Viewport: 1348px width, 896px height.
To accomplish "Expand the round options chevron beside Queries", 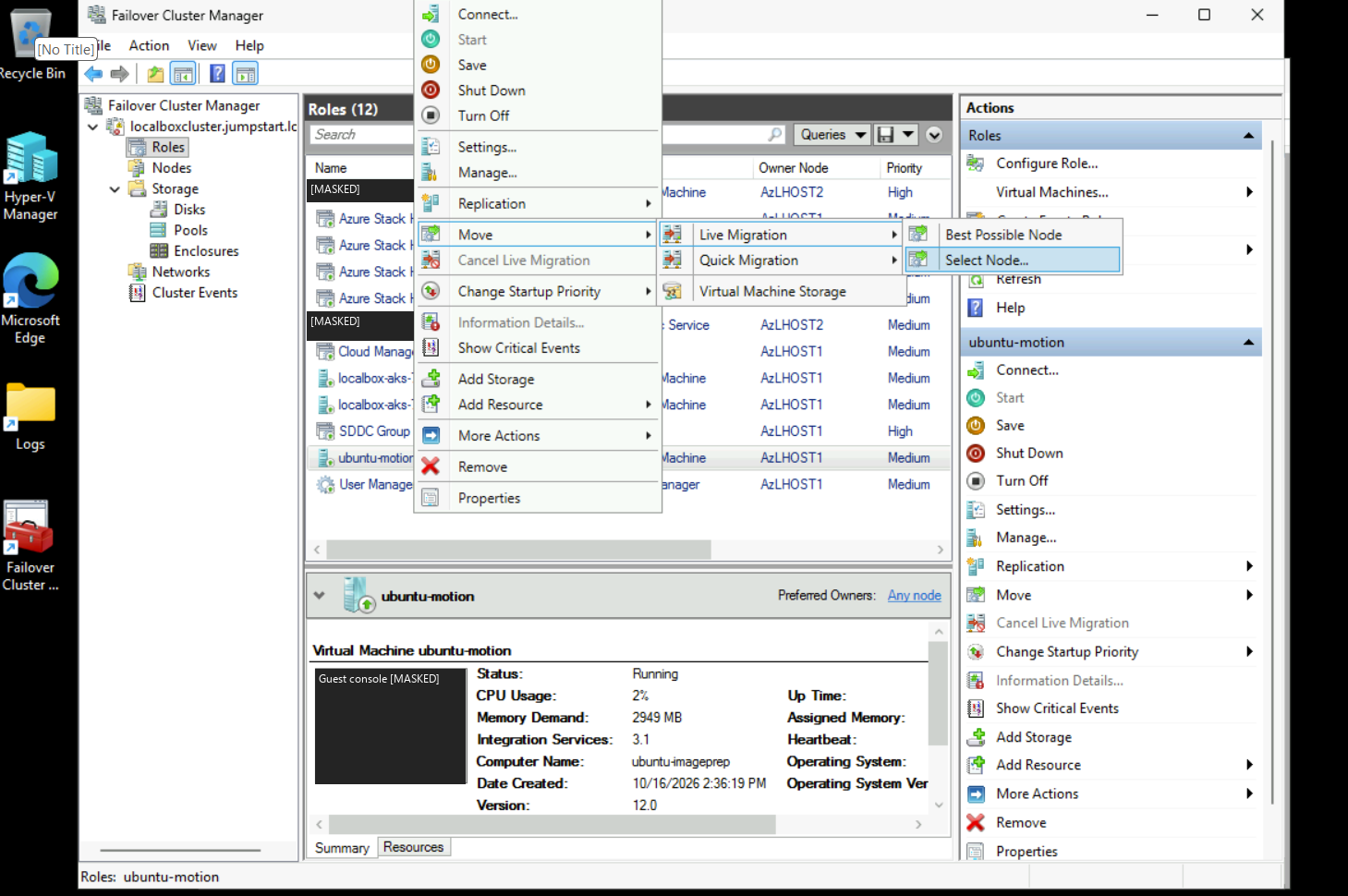I will (934, 135).
